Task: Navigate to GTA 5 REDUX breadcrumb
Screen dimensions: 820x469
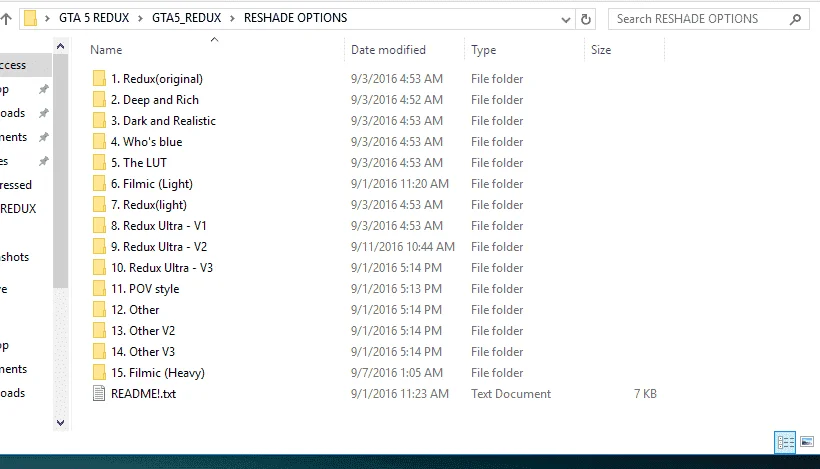Action: click(x=94, y=18)
